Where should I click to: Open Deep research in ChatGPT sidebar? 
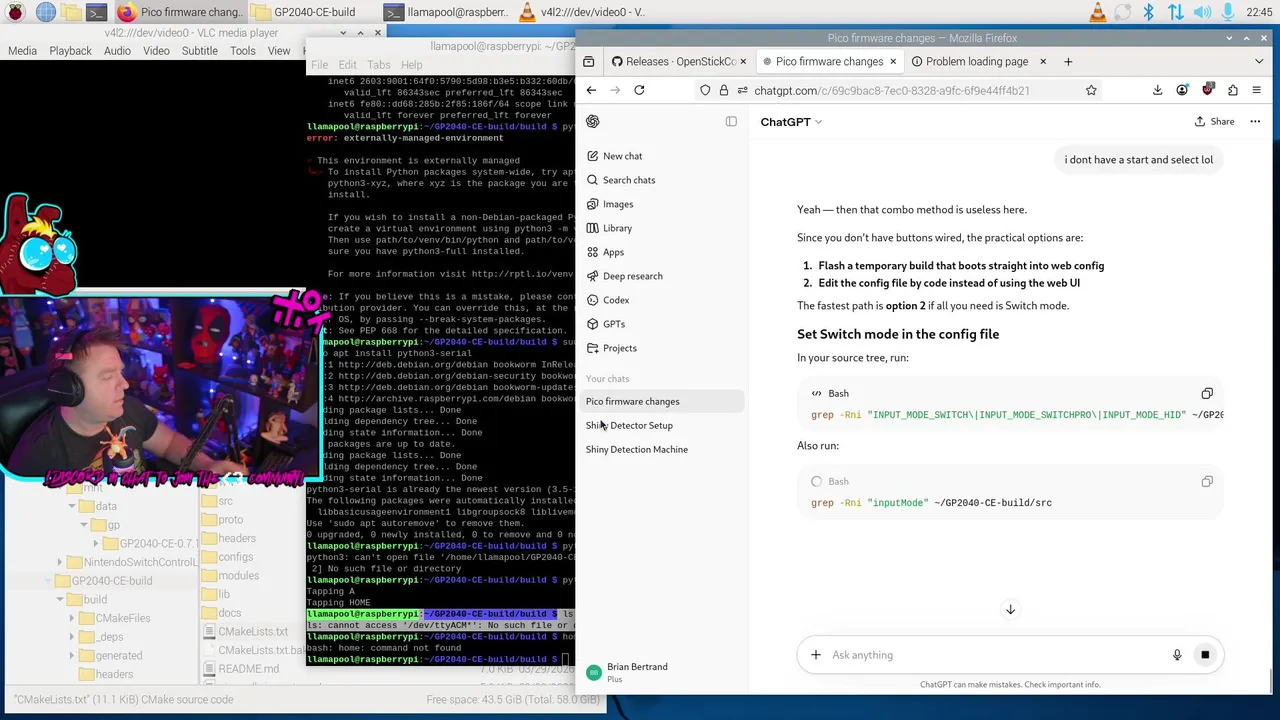click(664, 276)
